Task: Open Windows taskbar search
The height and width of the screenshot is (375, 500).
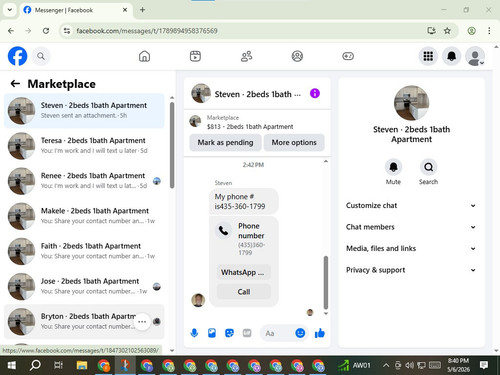Action: tap(35, 365)
